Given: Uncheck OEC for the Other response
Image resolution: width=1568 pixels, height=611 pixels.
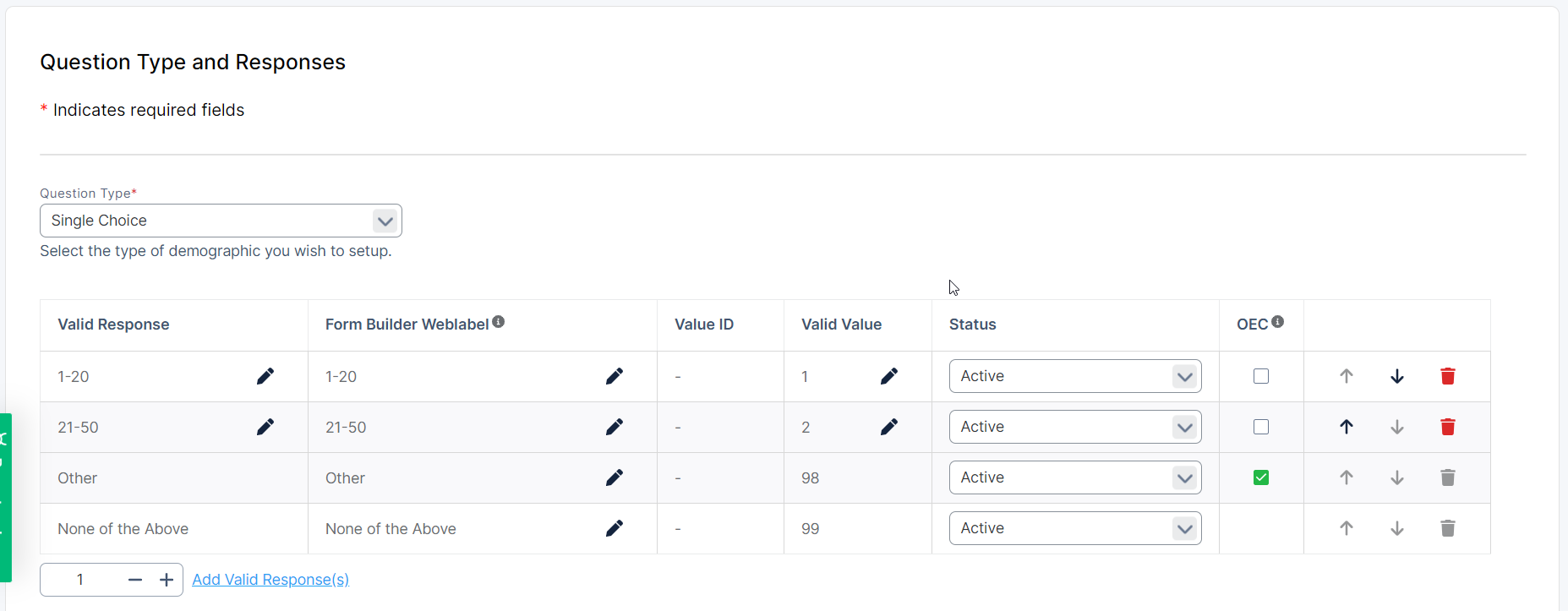Looking at the screenshot, I should tap(1260, 477).
